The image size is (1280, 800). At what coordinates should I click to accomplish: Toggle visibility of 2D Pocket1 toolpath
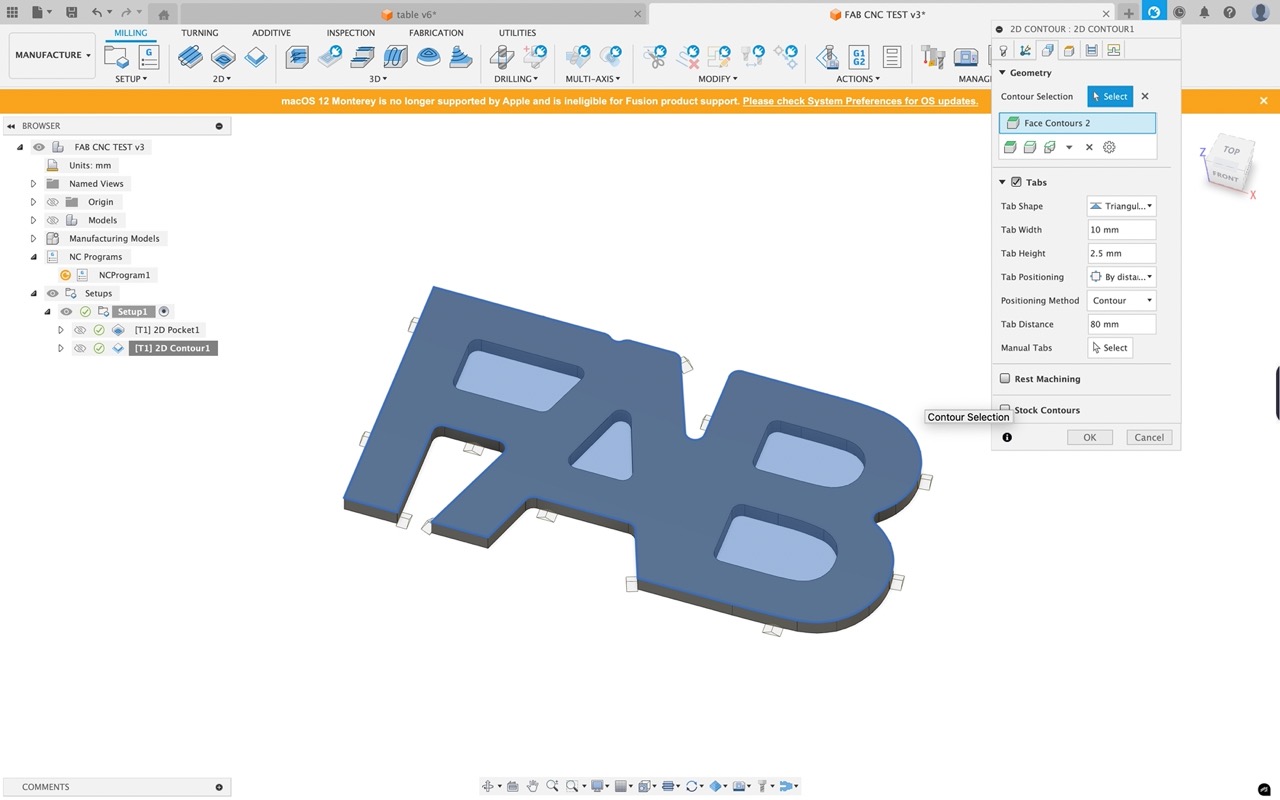(x=80, y=330)
